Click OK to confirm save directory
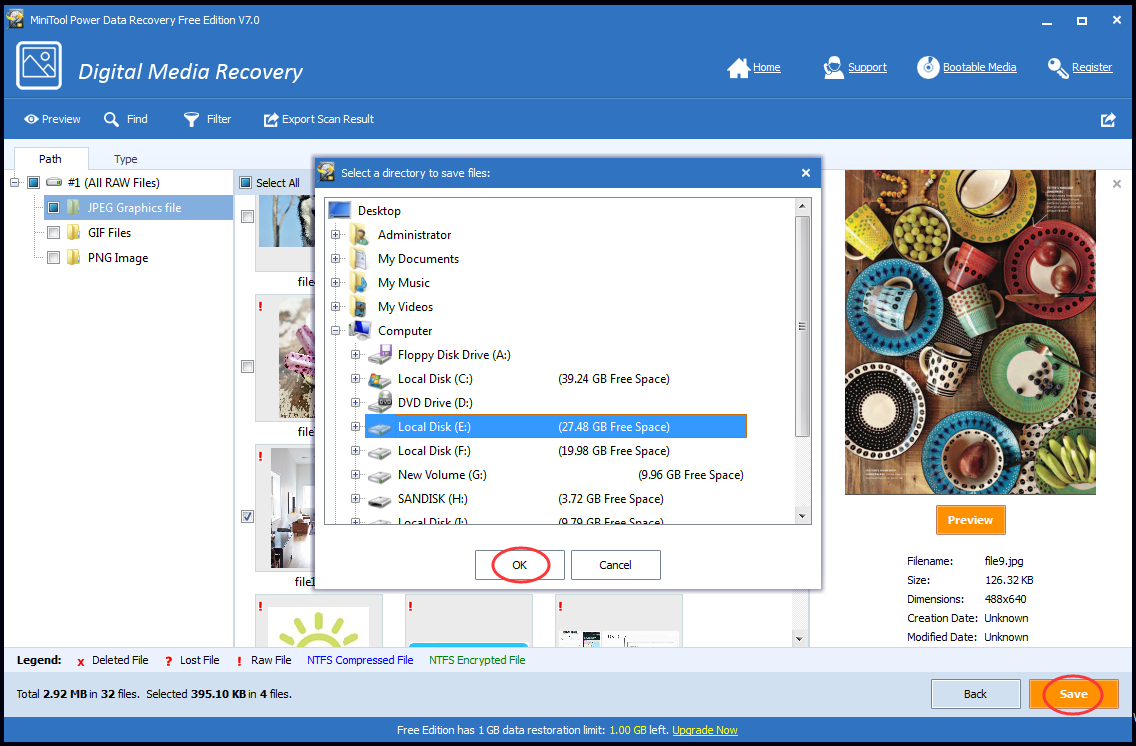The height and width of the screenshot is (746, 1136). 519,565
